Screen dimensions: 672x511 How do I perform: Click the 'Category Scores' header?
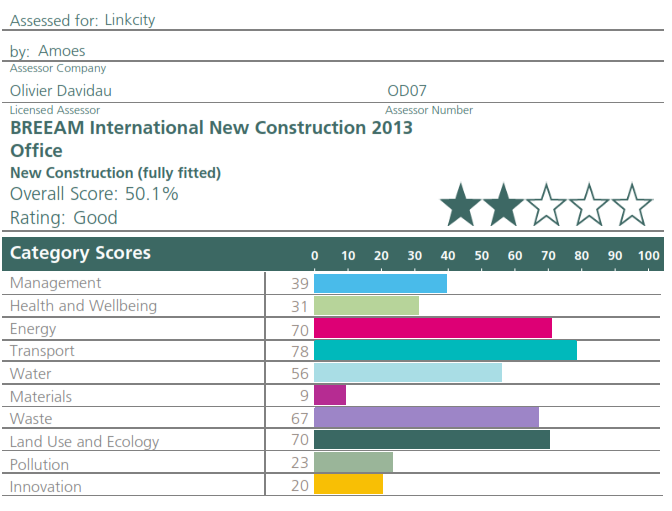(80, 253)
